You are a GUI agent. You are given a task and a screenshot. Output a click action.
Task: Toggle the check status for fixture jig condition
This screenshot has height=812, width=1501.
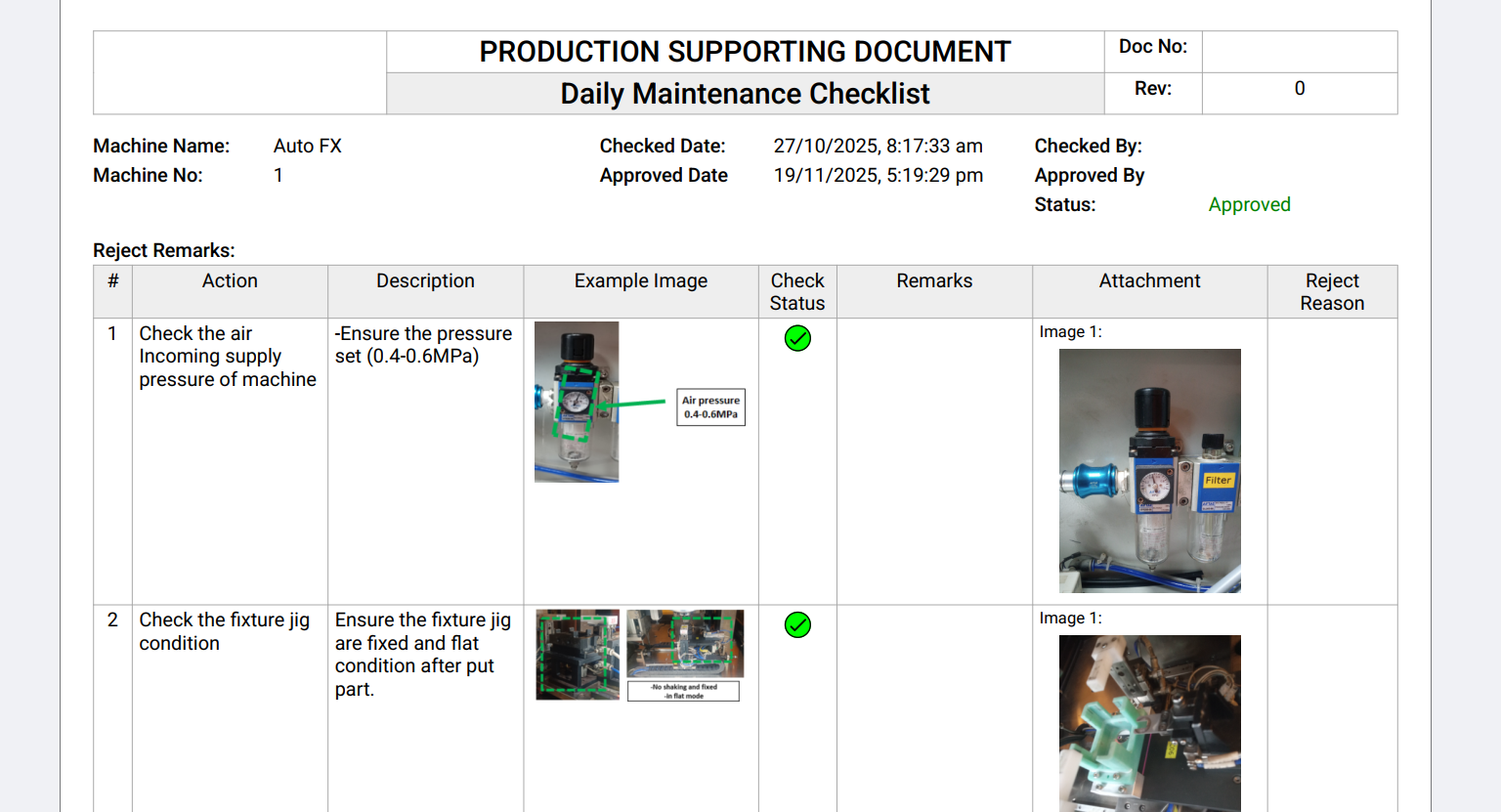(x=797, y=624)
